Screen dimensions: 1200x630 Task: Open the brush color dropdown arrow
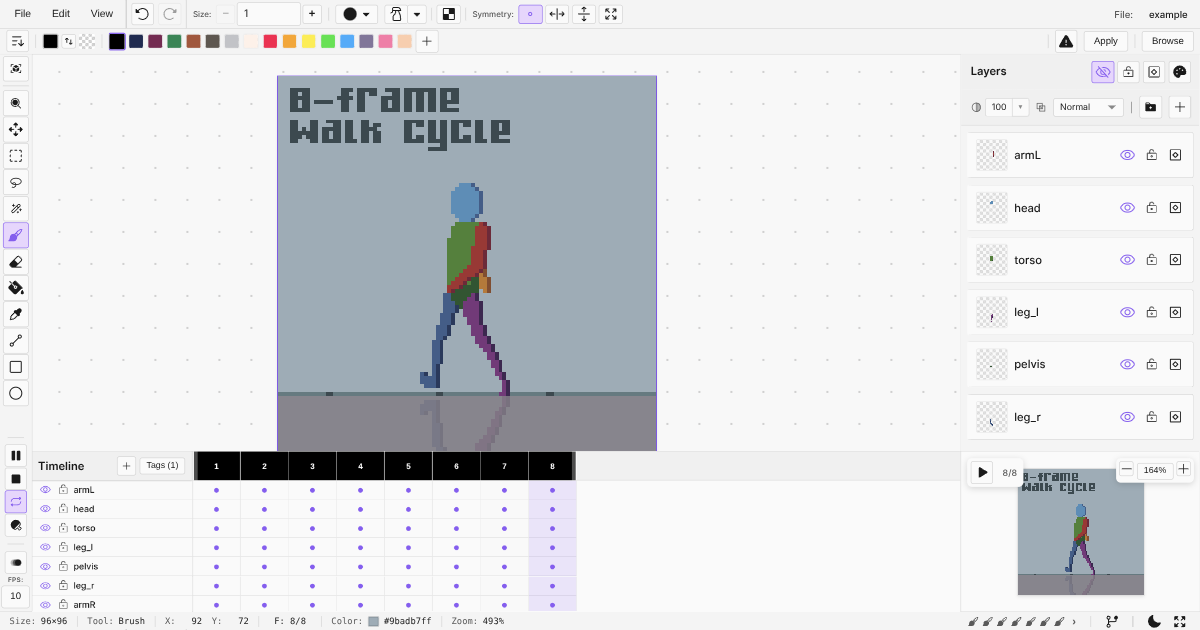tap(366, 14)
